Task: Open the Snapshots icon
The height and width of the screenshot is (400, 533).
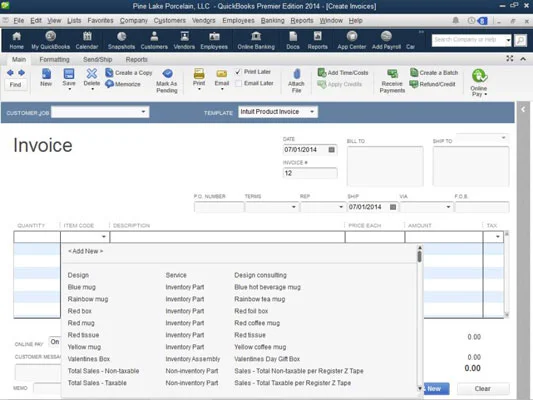Action: tap(121, 40)
